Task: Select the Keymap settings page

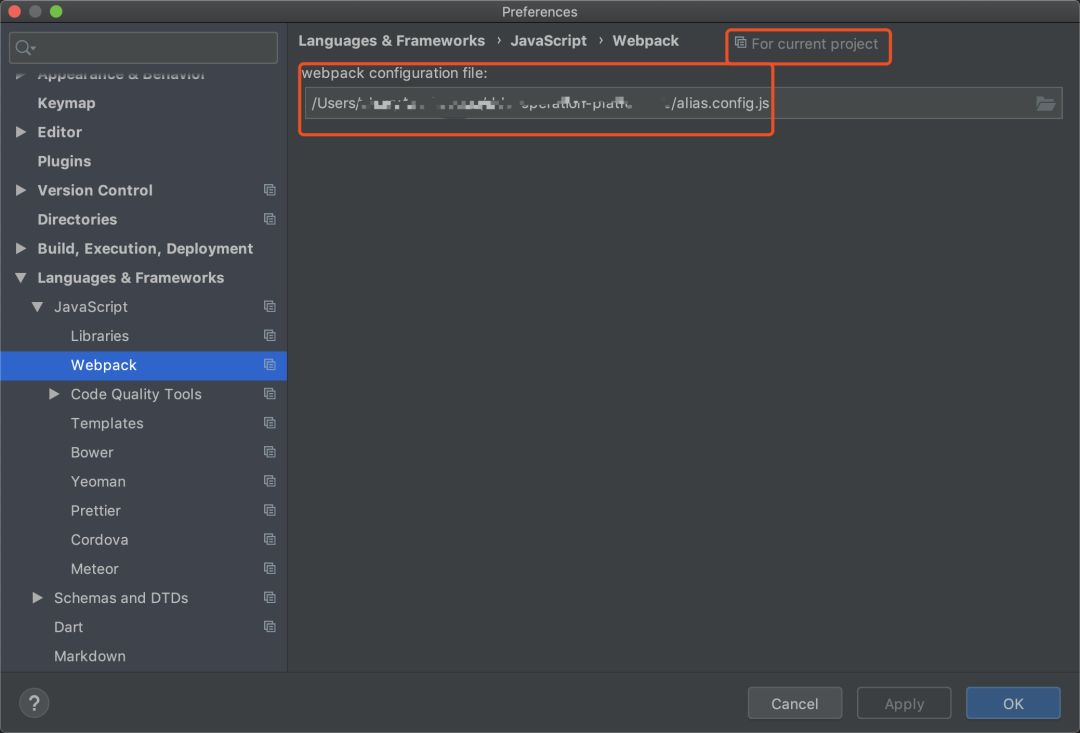Action: [x=66, y=103]
